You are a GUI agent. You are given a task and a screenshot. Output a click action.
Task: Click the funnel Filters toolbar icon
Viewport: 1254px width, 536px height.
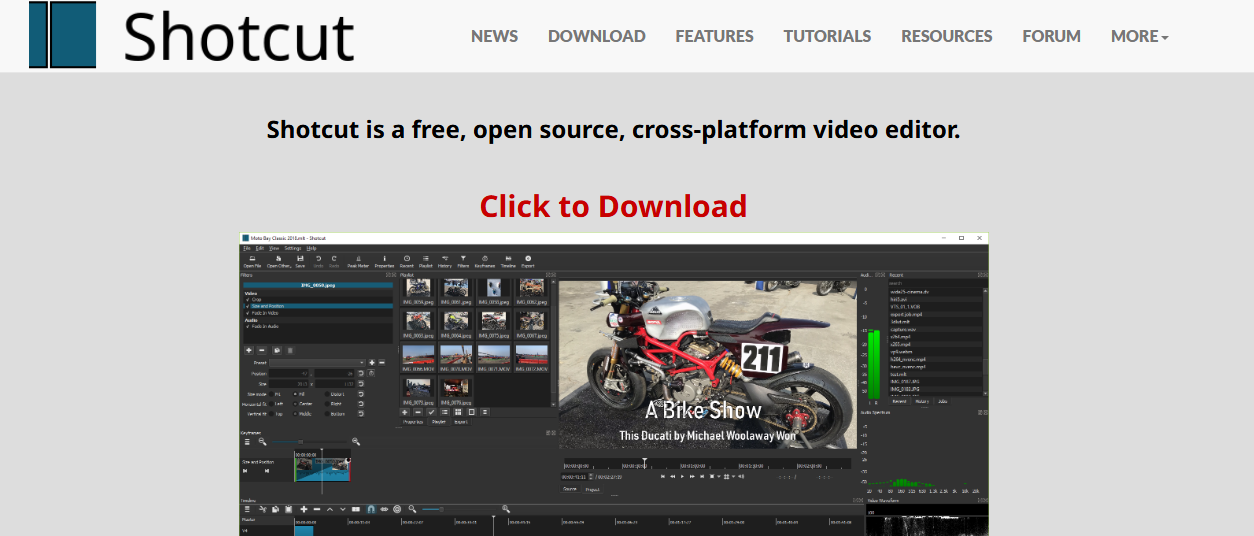coord(463,261)
